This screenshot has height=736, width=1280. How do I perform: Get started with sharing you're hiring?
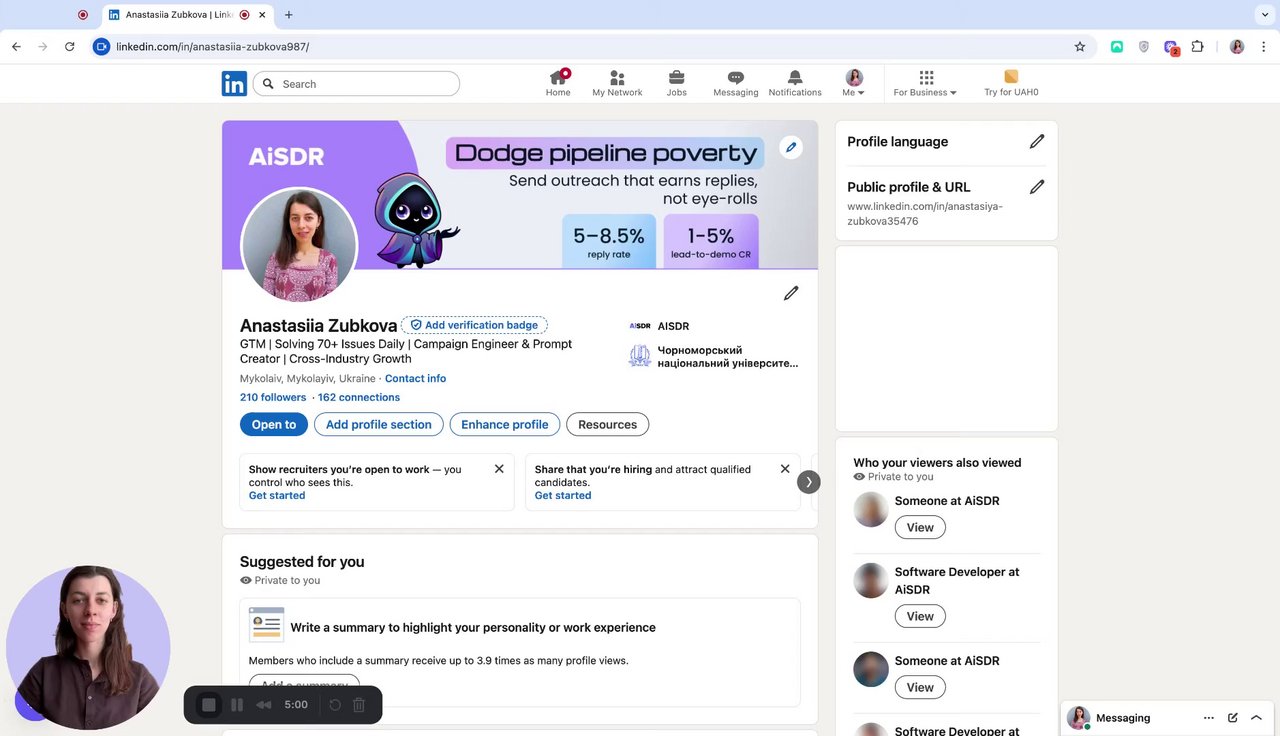[x=563, y=495]
